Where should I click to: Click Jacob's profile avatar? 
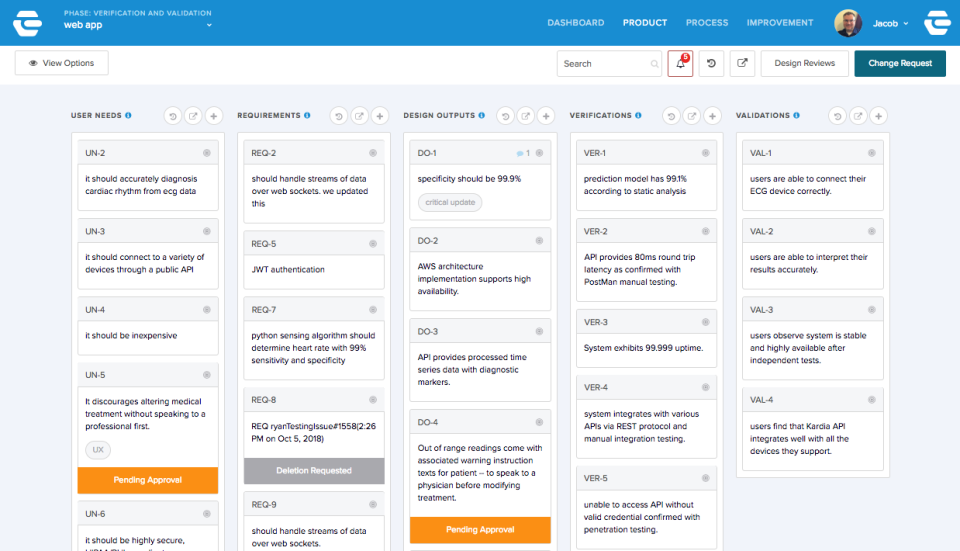pos(848,23)
